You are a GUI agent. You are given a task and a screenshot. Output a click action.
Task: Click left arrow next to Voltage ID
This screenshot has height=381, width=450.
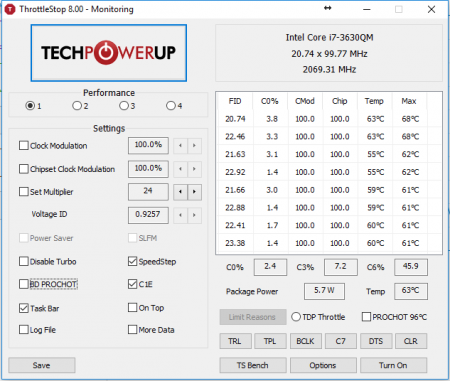(180, 215)
